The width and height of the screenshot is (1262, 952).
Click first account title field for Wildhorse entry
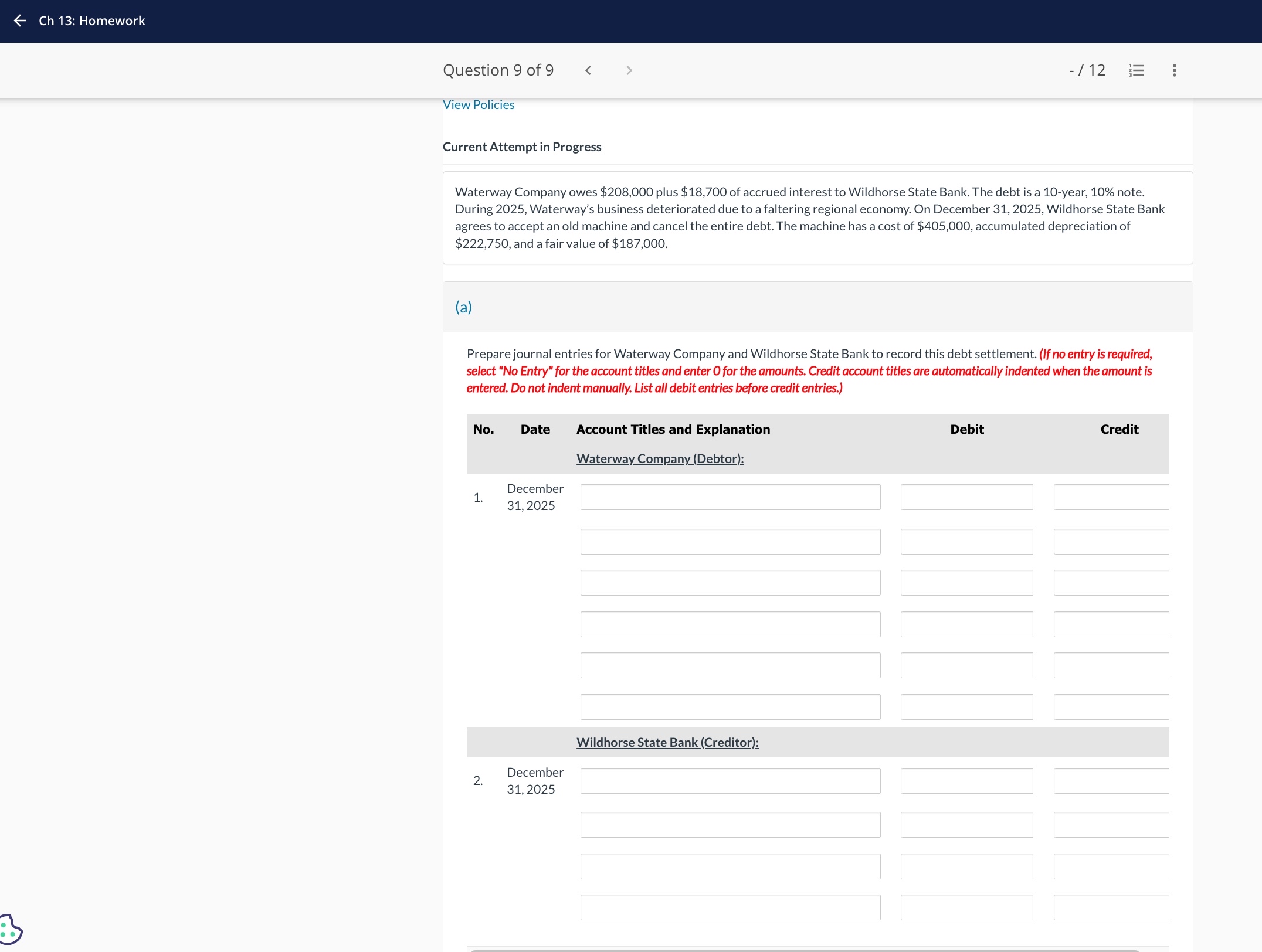[730, 781]
